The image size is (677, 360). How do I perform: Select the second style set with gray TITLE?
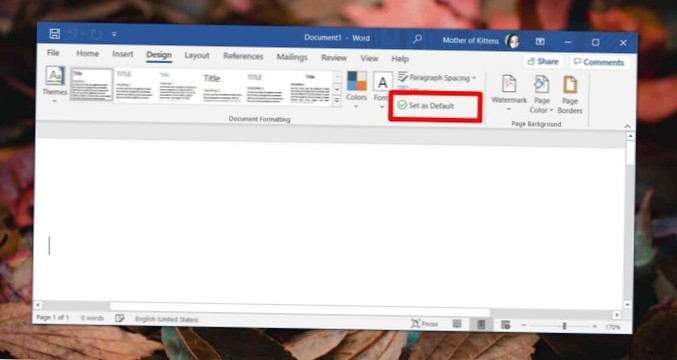click(134, 85)
